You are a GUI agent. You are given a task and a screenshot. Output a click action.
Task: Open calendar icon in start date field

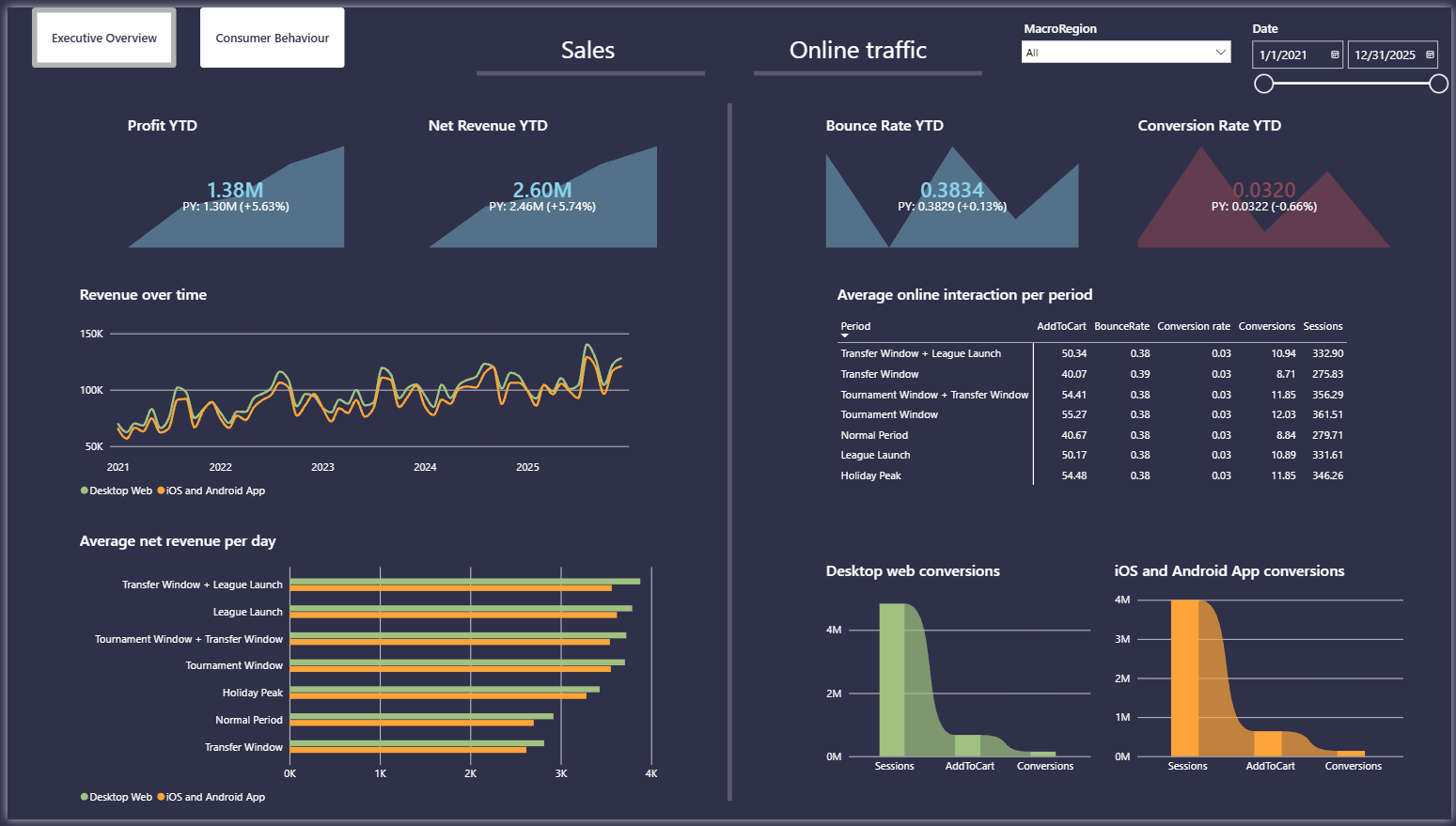(1335, 55)
